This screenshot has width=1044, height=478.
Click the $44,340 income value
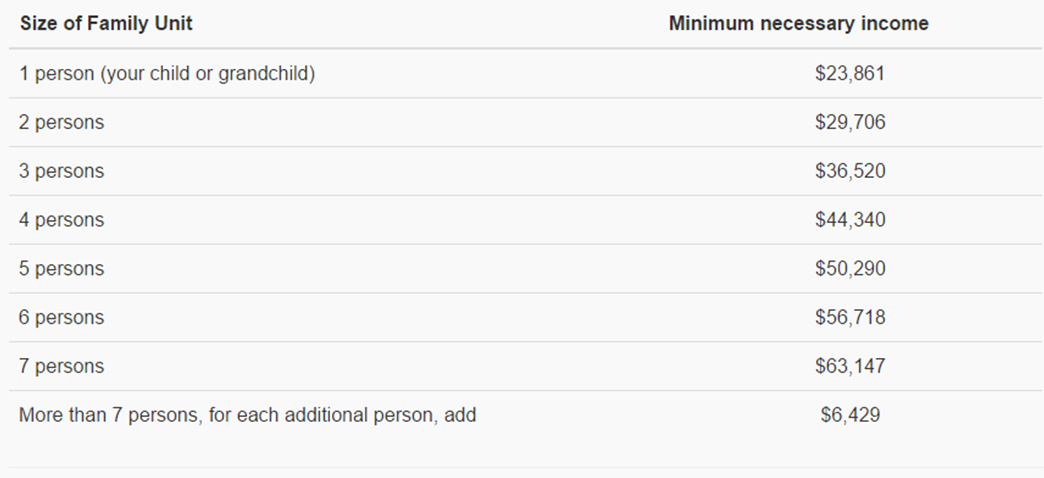pos(850,220)
